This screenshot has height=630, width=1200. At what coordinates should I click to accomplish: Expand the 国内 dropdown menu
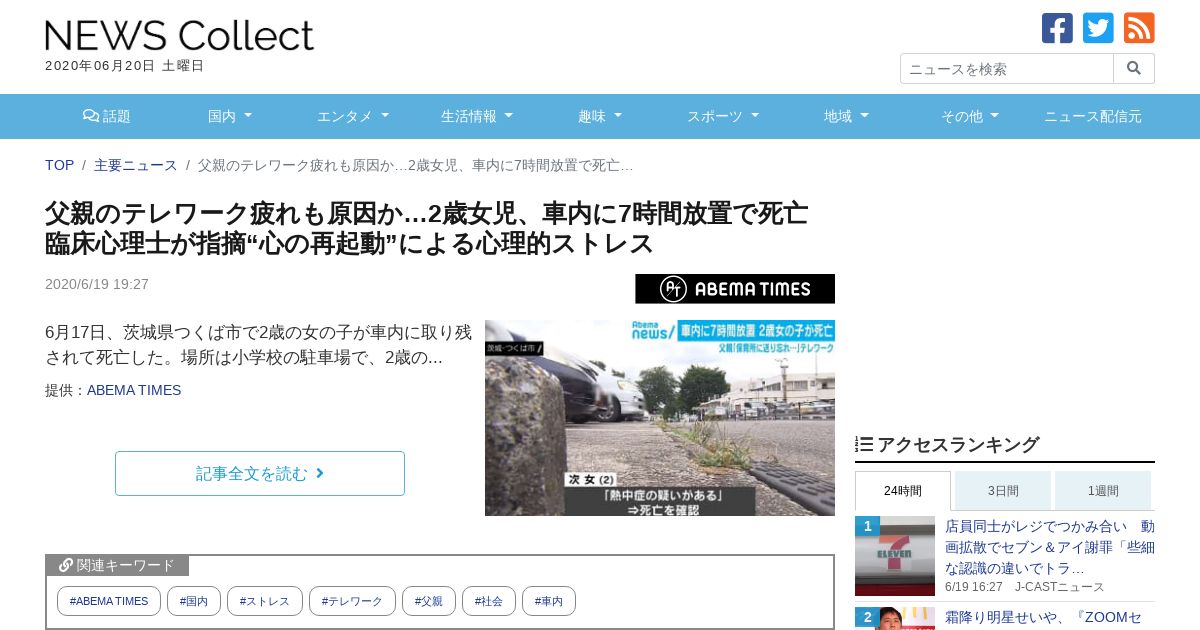click(230, 116)
